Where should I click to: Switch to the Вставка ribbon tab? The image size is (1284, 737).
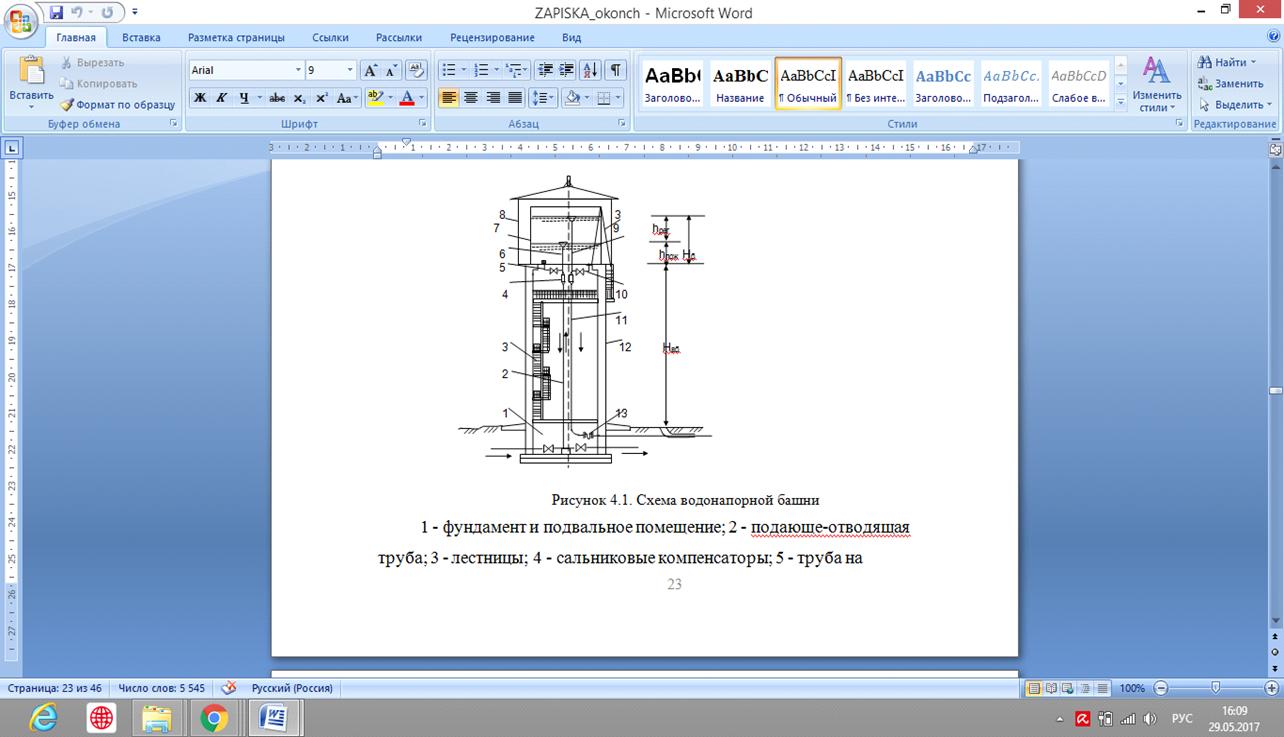[x=141, y=37]
